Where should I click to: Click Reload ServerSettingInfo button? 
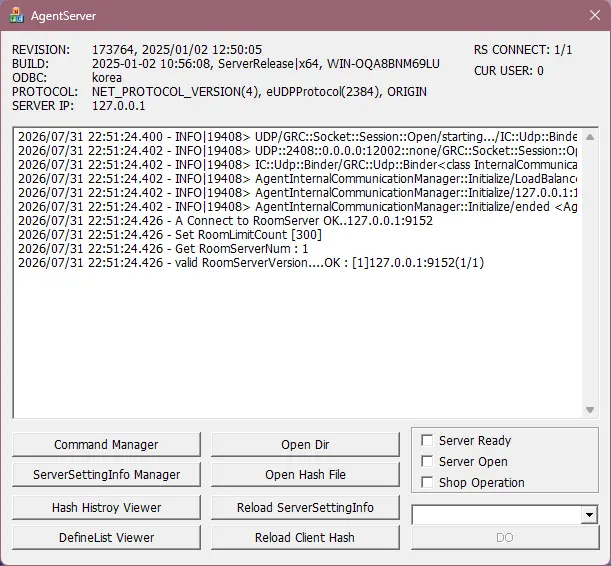tap(305, 508)
